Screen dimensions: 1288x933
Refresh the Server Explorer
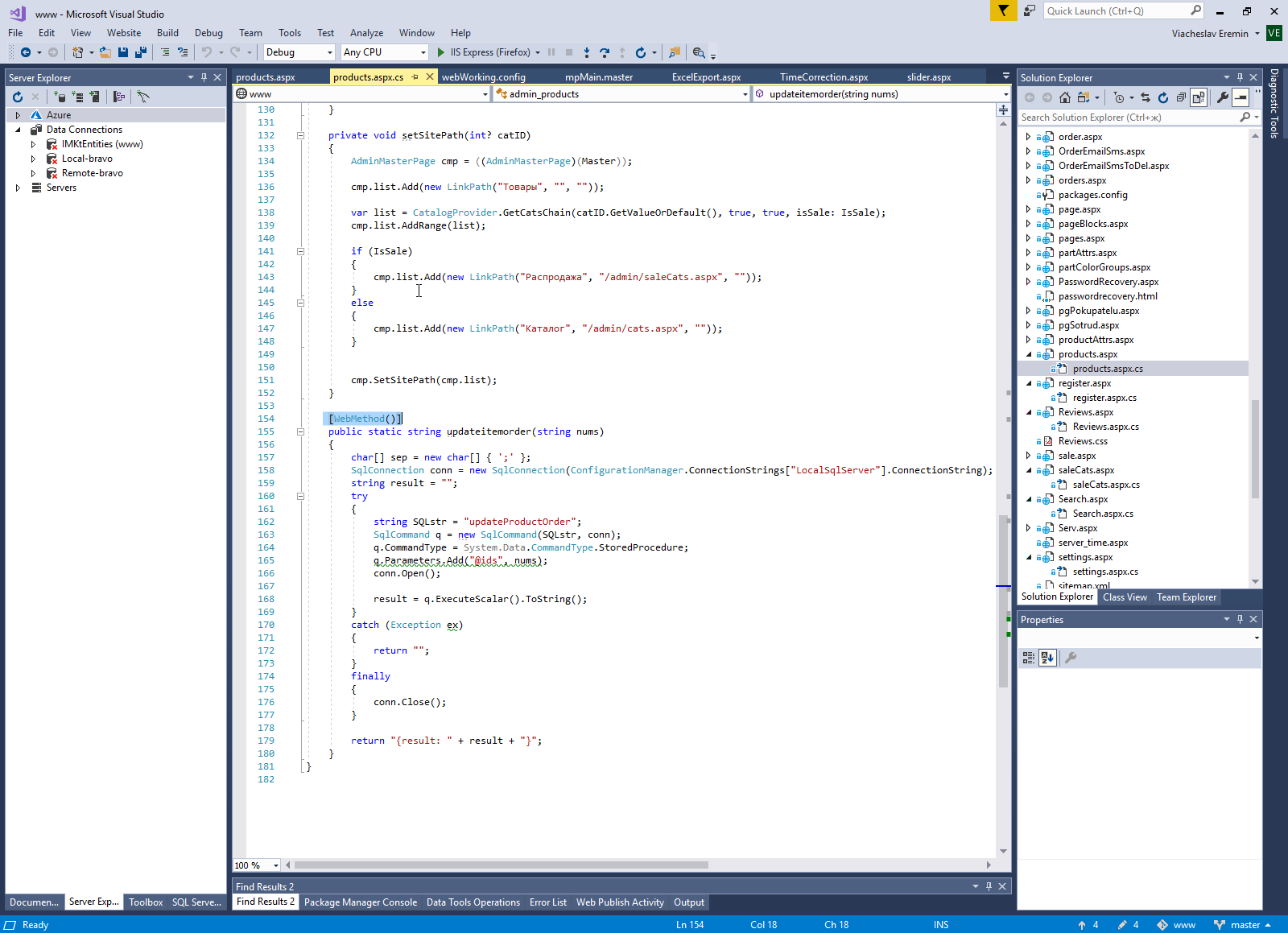[x=18, y=97]
